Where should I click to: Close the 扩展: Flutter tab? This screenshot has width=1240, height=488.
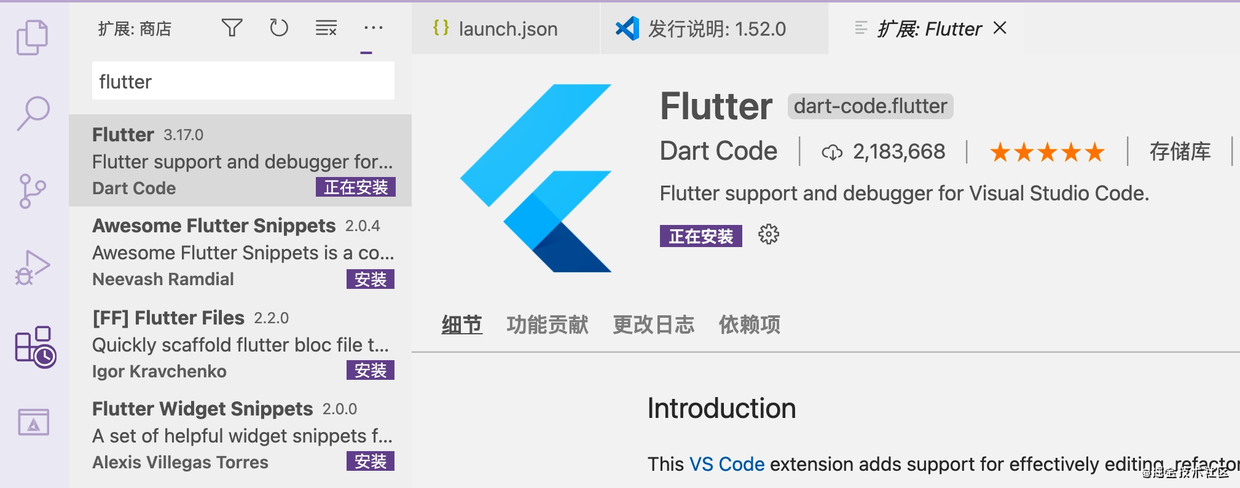click(x=1000, y=28)
